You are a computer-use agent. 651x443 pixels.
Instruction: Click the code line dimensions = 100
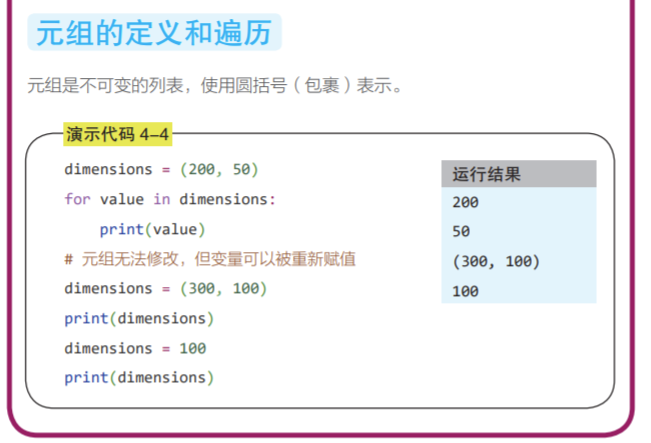pyautogui.click(x=135, y=348)
